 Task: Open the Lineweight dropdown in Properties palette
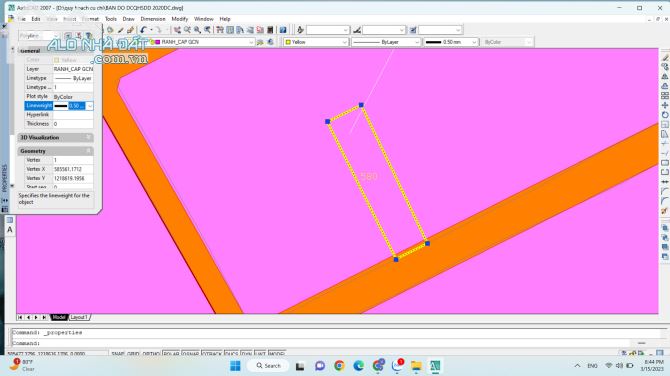tap(89, 106)
